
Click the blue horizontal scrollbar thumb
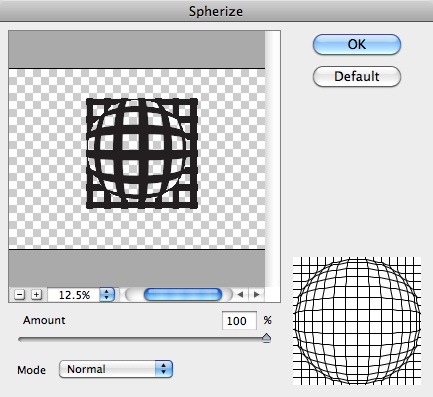[183, 295]
